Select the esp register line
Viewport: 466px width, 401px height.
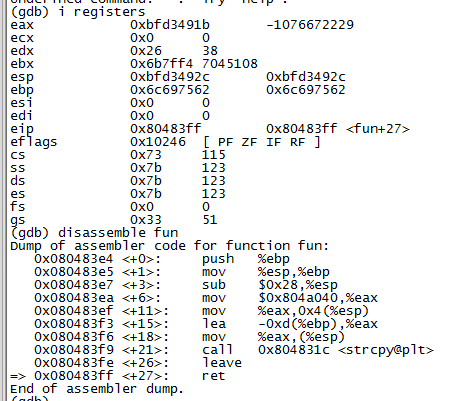coord(178,77)
